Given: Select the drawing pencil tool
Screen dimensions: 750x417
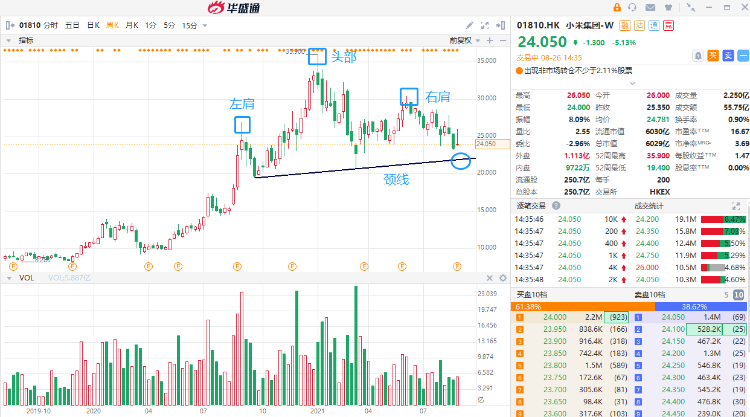Looking at the screenshot, I should point(470,25).
